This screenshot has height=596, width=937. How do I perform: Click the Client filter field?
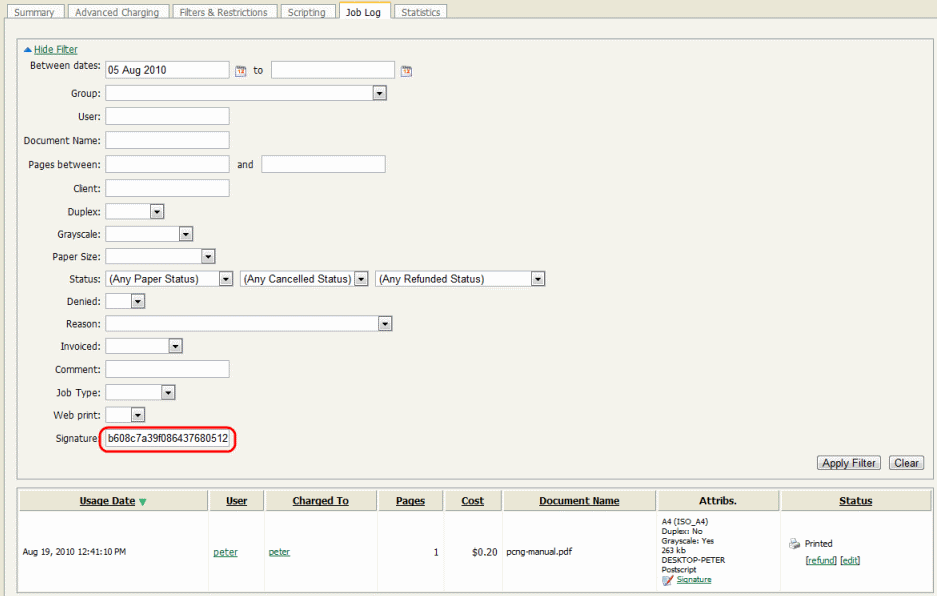[x=167, y=188]
